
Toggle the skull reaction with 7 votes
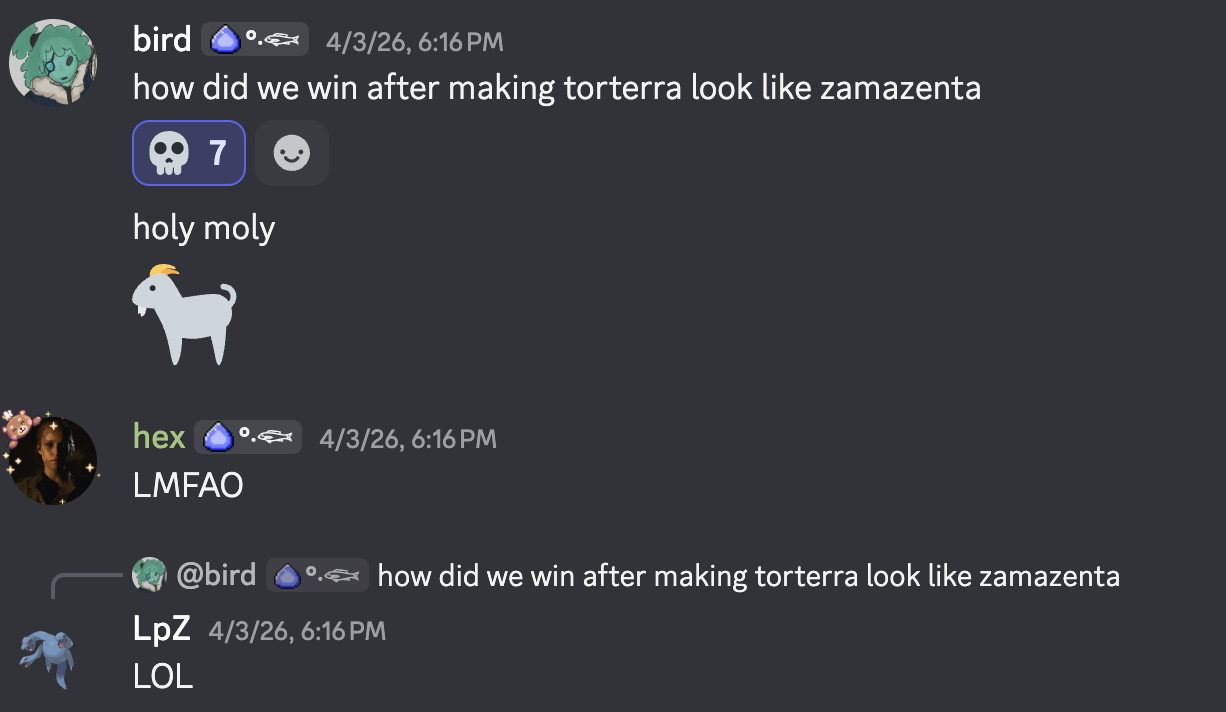click(188, 153)
